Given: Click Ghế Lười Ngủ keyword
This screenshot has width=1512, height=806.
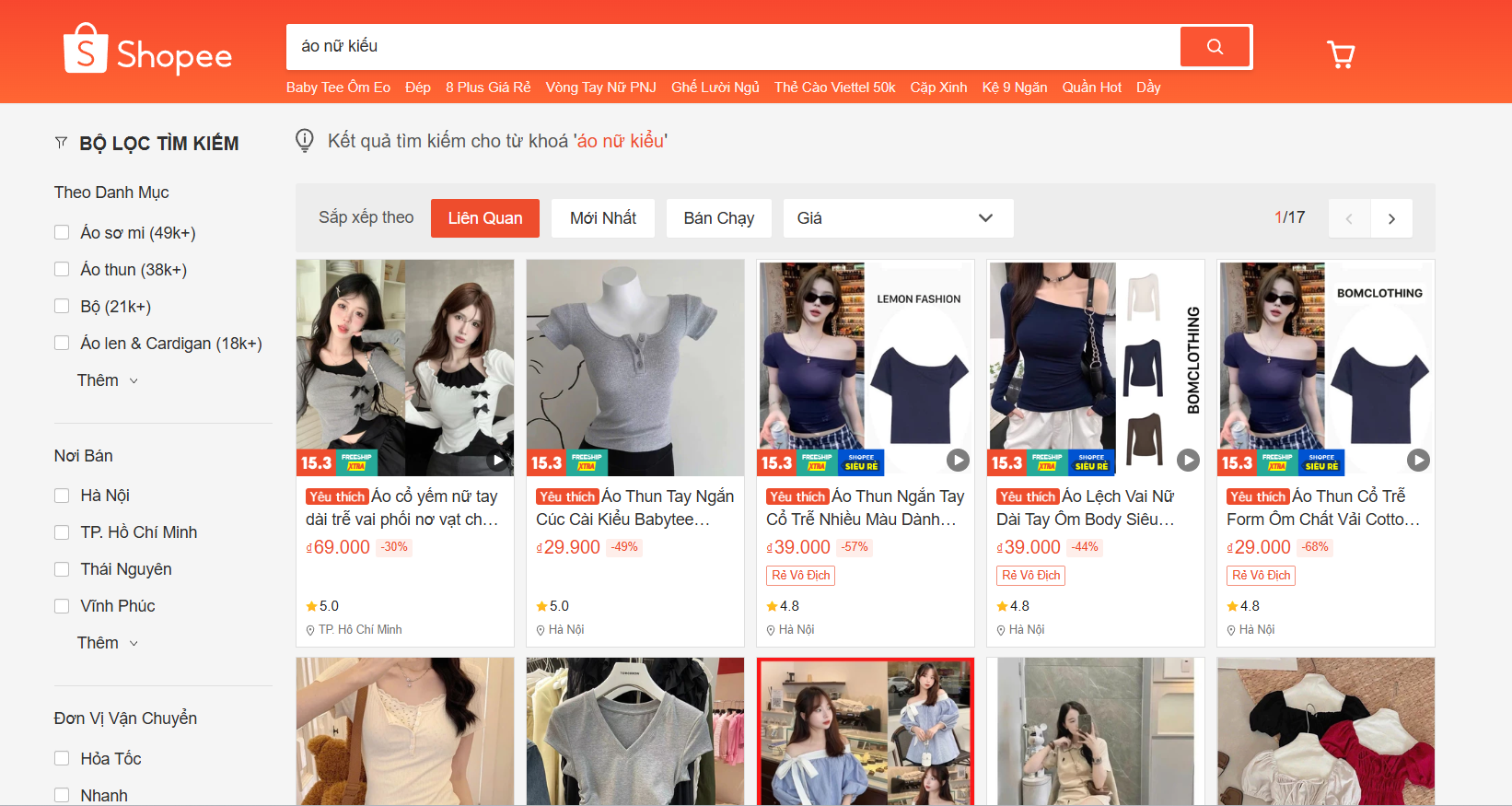Looking at the screenshot, I should coord(715,88).
